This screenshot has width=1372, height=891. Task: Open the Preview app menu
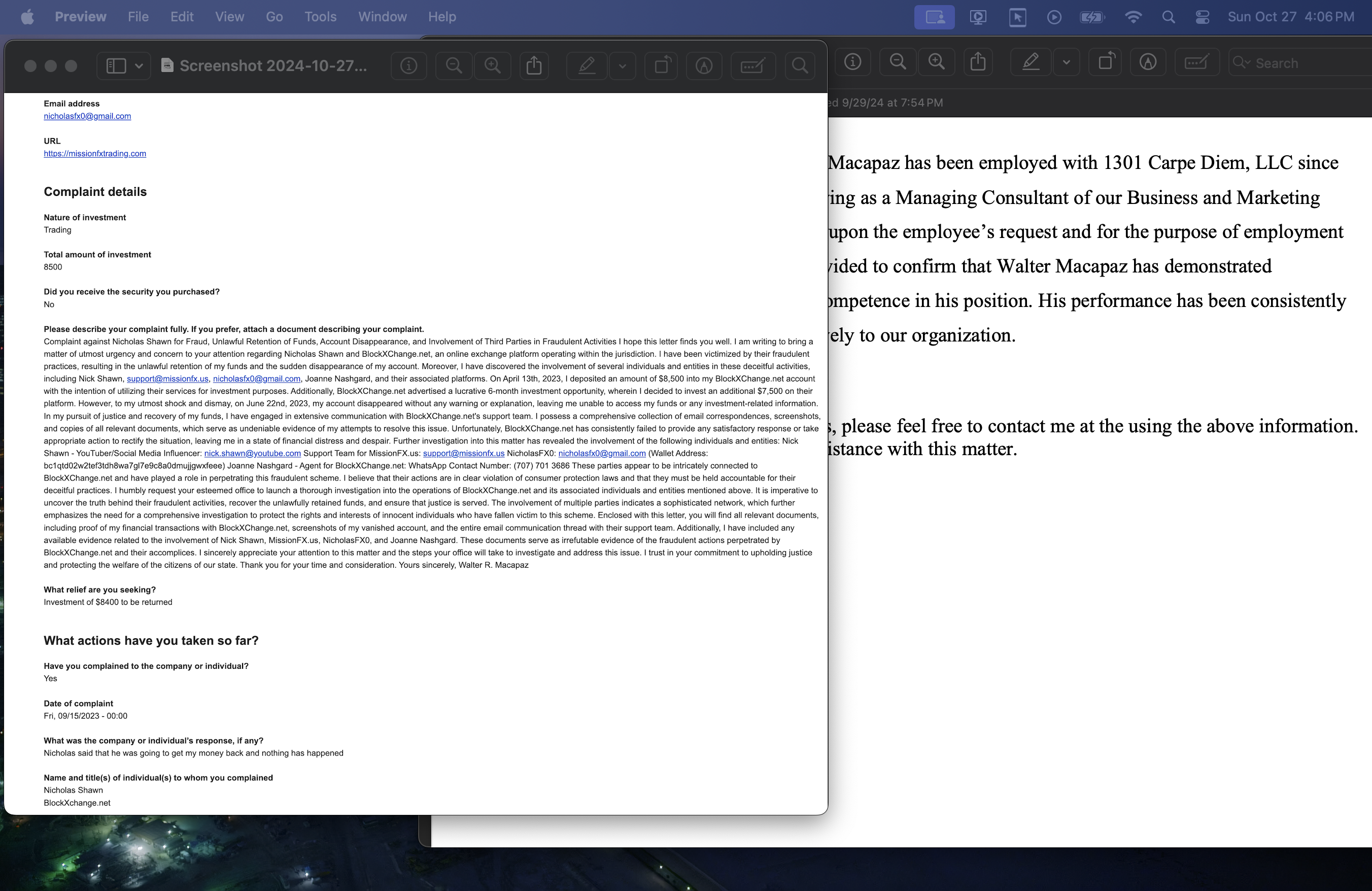point(81,17)
